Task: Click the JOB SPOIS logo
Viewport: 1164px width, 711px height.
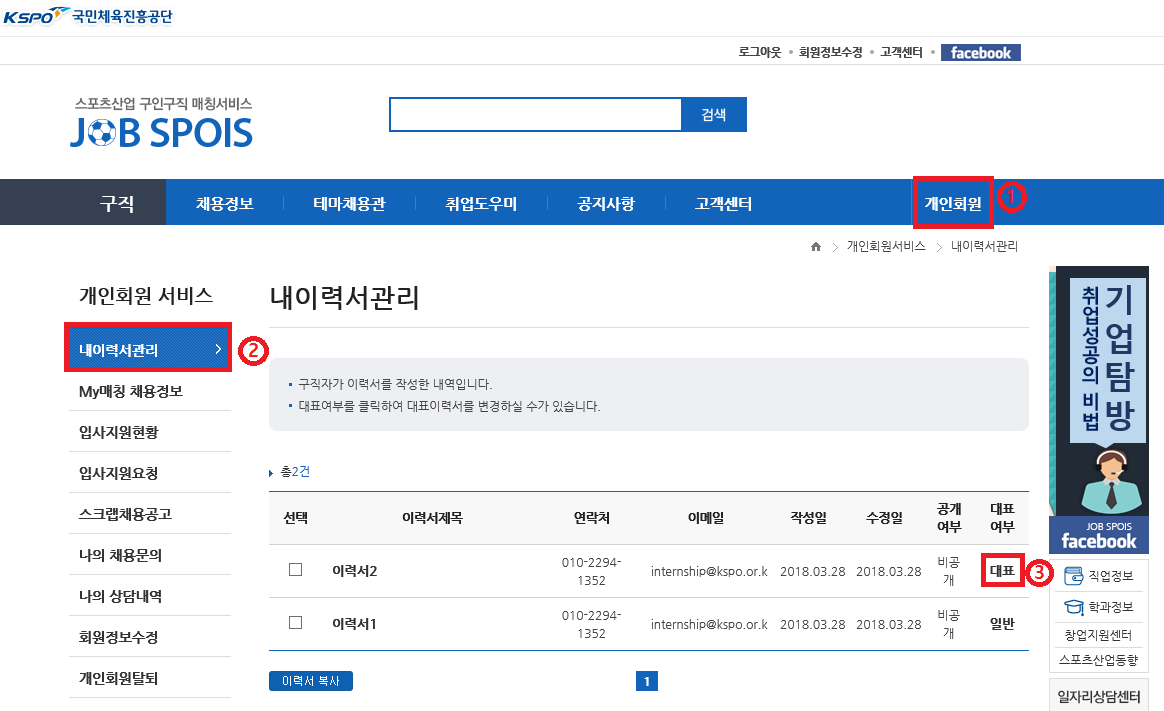Action: 162,125
